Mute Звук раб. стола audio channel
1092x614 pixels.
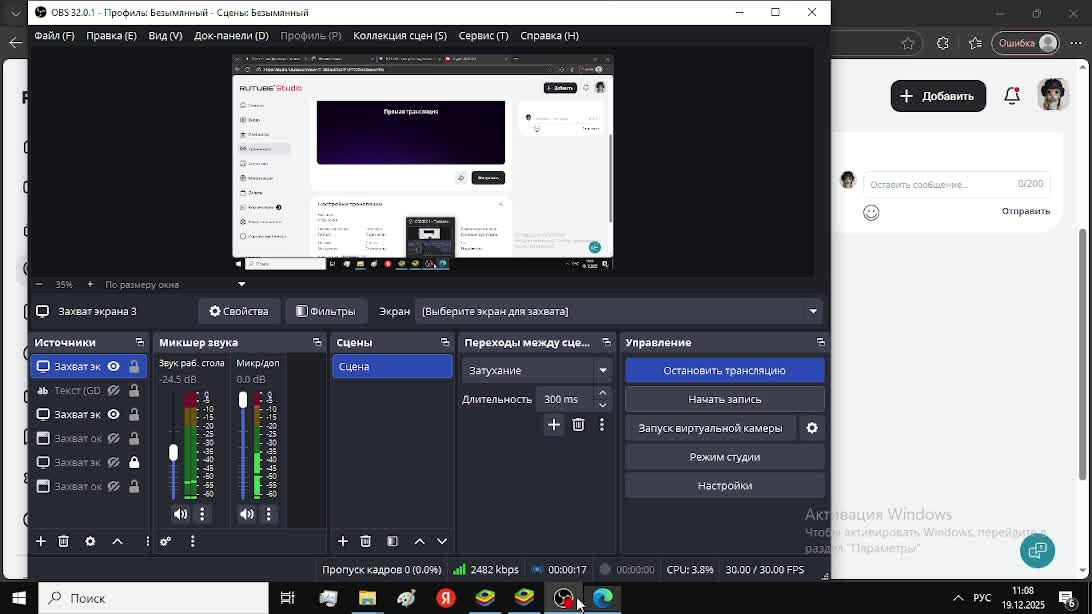(x=180, y=514)
